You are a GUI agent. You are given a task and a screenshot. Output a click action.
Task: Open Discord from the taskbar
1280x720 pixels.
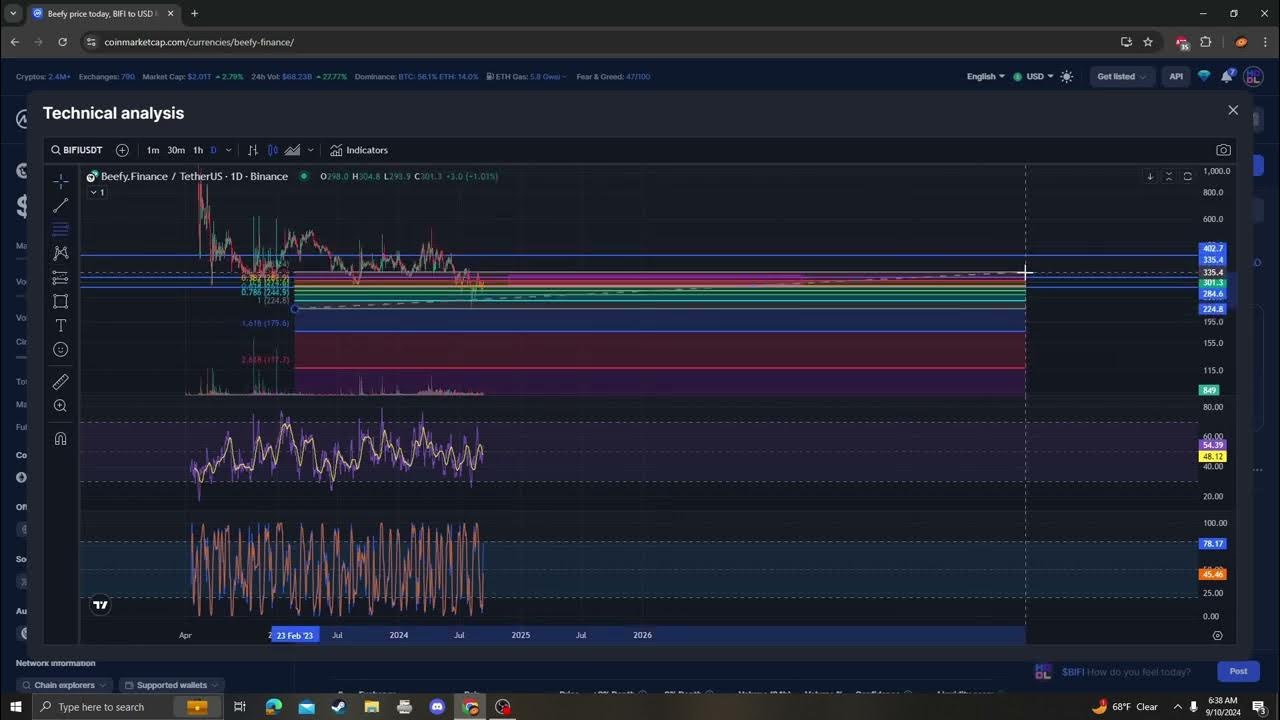[x=437, y=707]
